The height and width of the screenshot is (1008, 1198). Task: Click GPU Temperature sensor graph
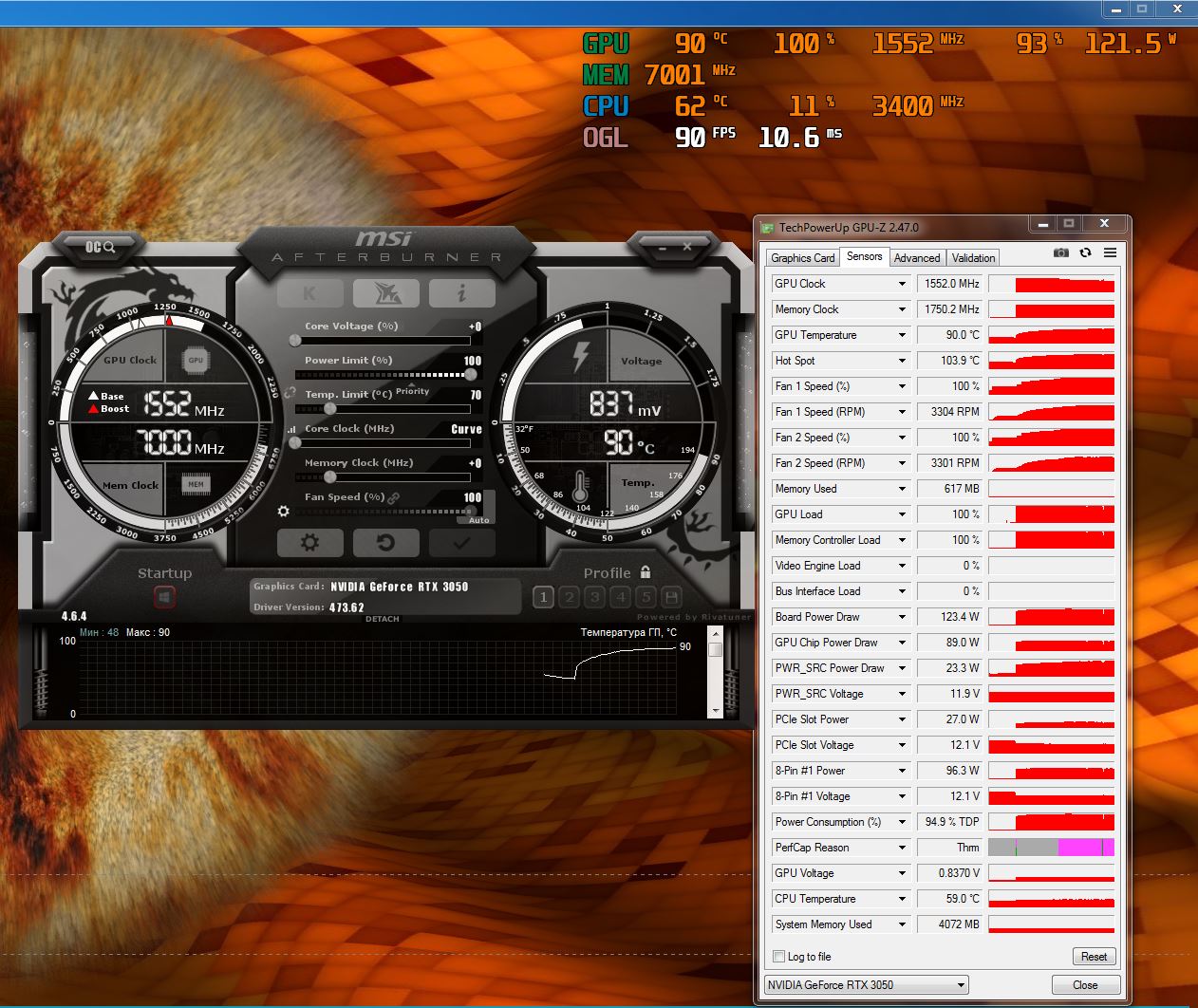point(1051,335)
